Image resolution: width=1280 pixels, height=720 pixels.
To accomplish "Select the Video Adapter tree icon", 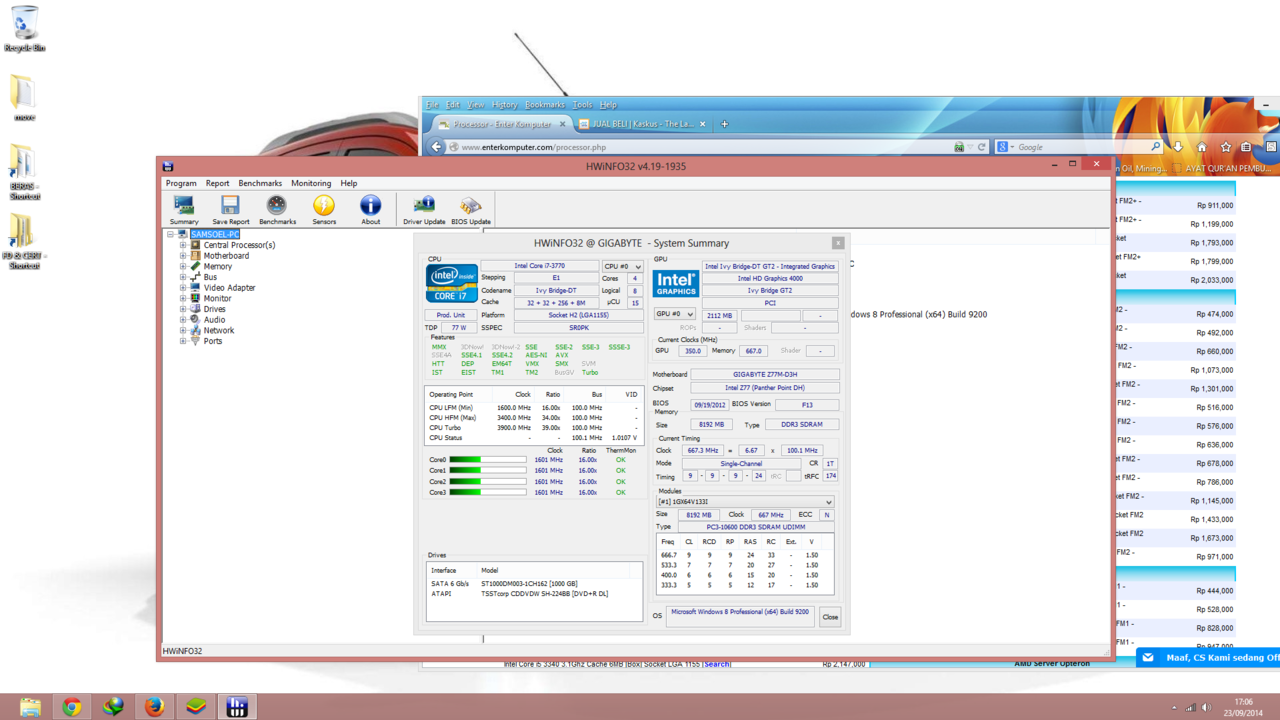I will click(195, 288).
